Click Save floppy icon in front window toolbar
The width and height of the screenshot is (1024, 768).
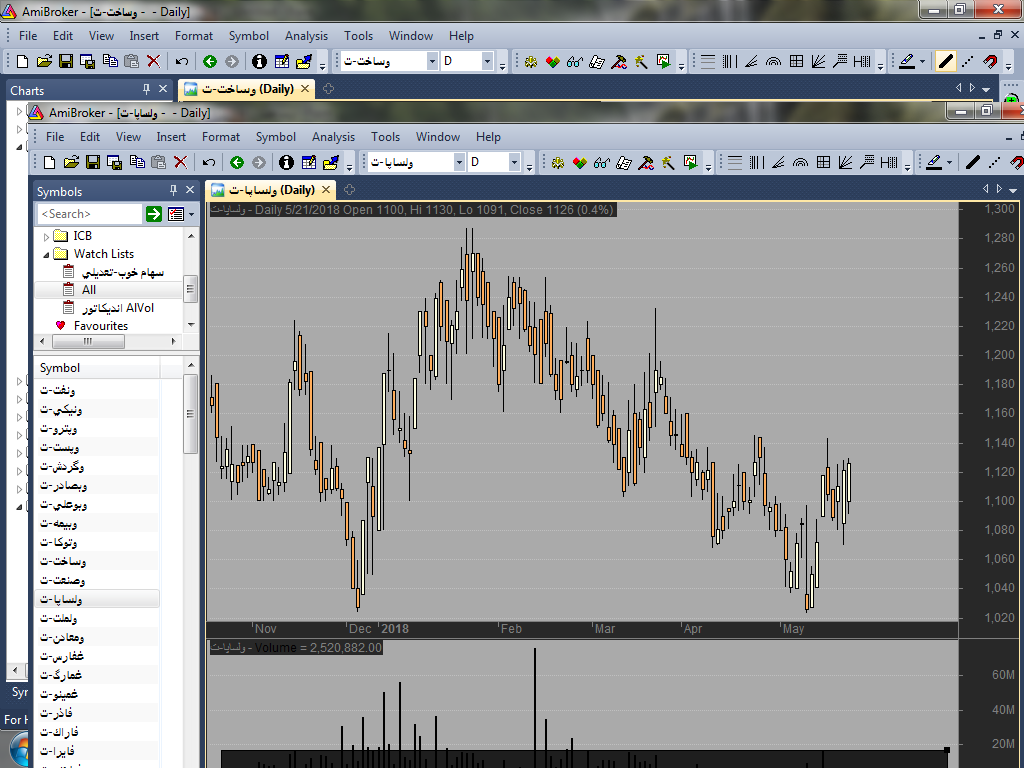click(x=93, y=163)
